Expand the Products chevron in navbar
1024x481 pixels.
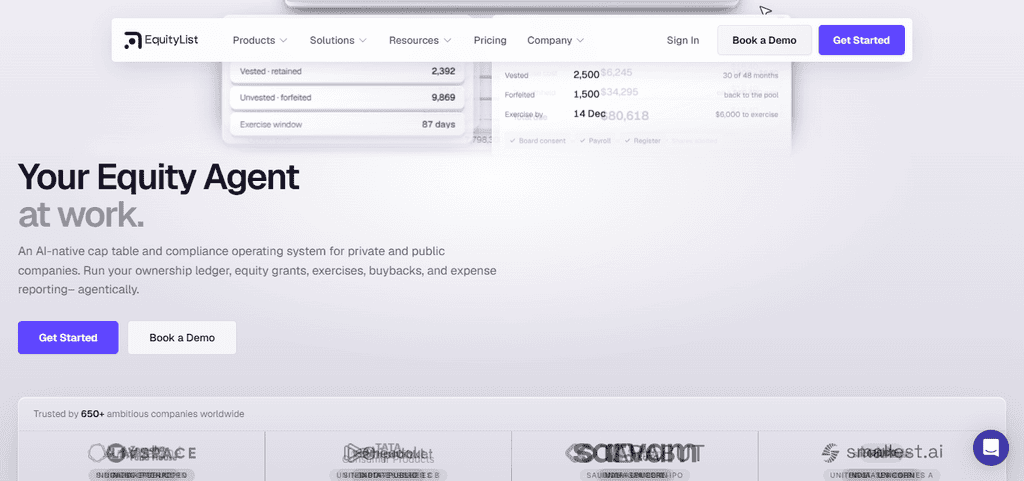pos(283,40)
